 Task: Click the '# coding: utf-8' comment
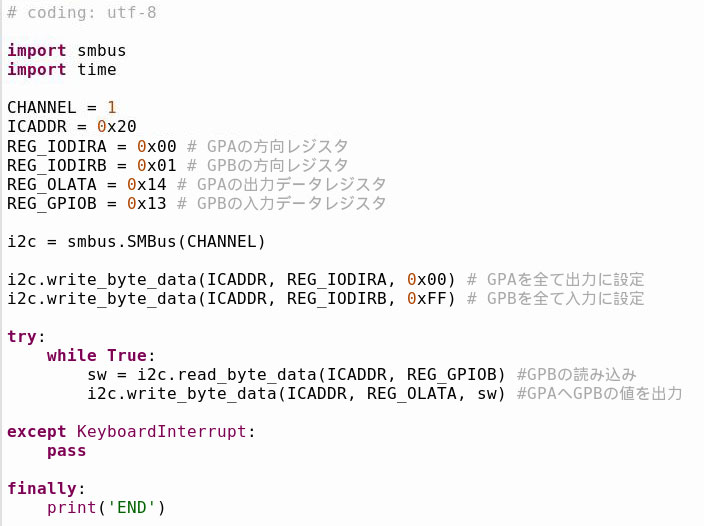(82, 13)
